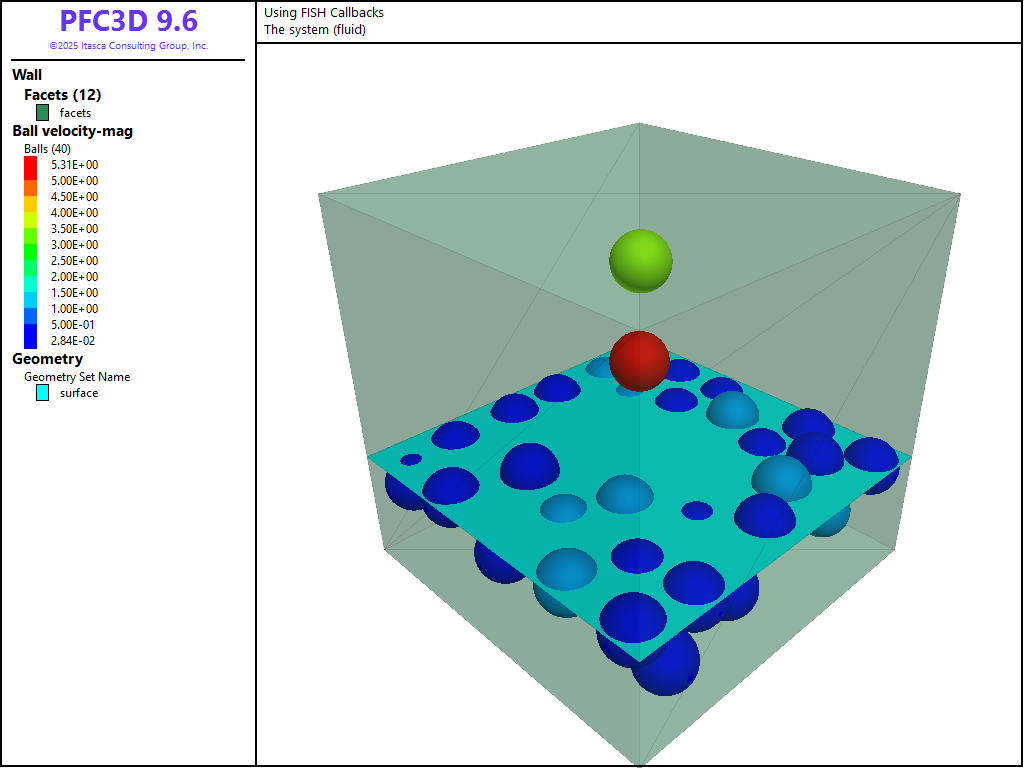Select the red ball touching the surface
1024x768 pixels.
point(639,360)
